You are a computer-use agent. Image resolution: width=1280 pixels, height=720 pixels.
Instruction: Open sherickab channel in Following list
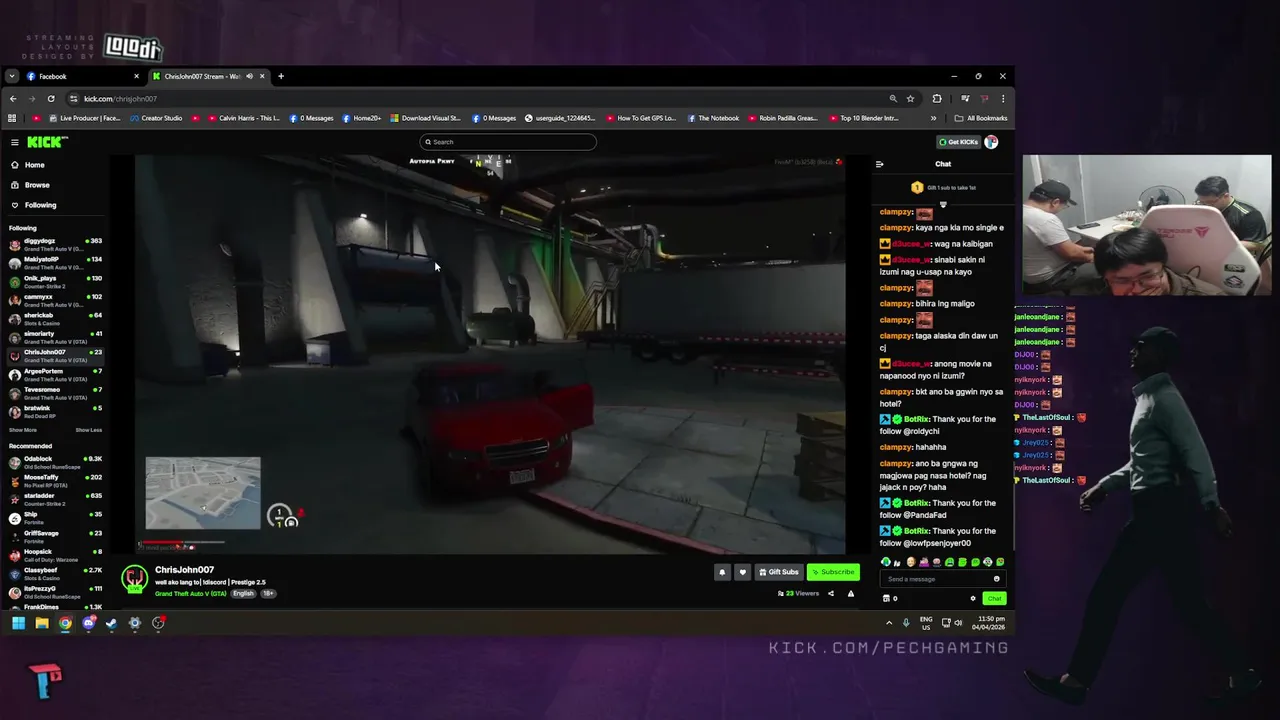[x=55, y=317]
